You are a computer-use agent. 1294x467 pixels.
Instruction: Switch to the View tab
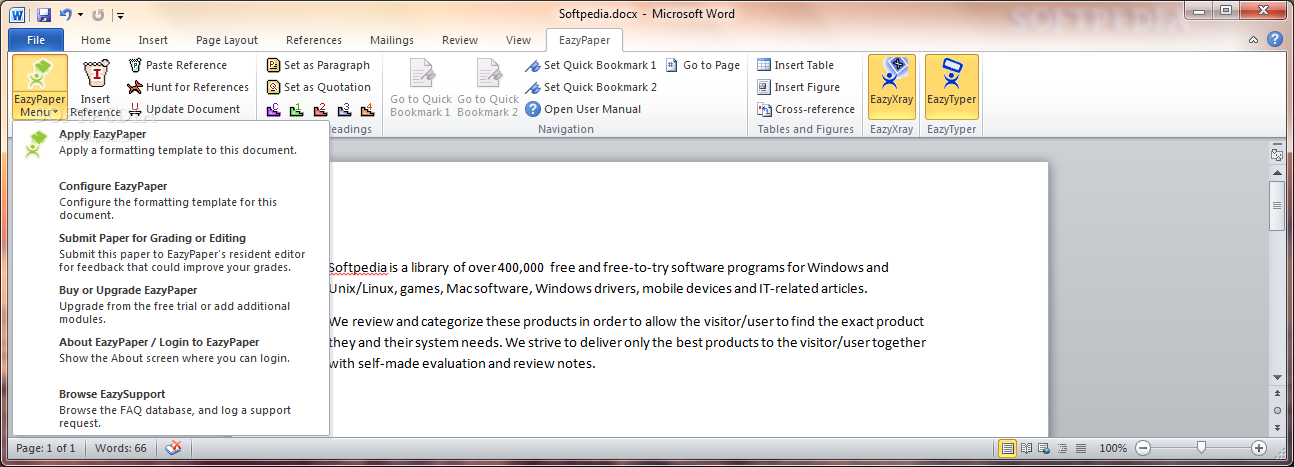518,40
